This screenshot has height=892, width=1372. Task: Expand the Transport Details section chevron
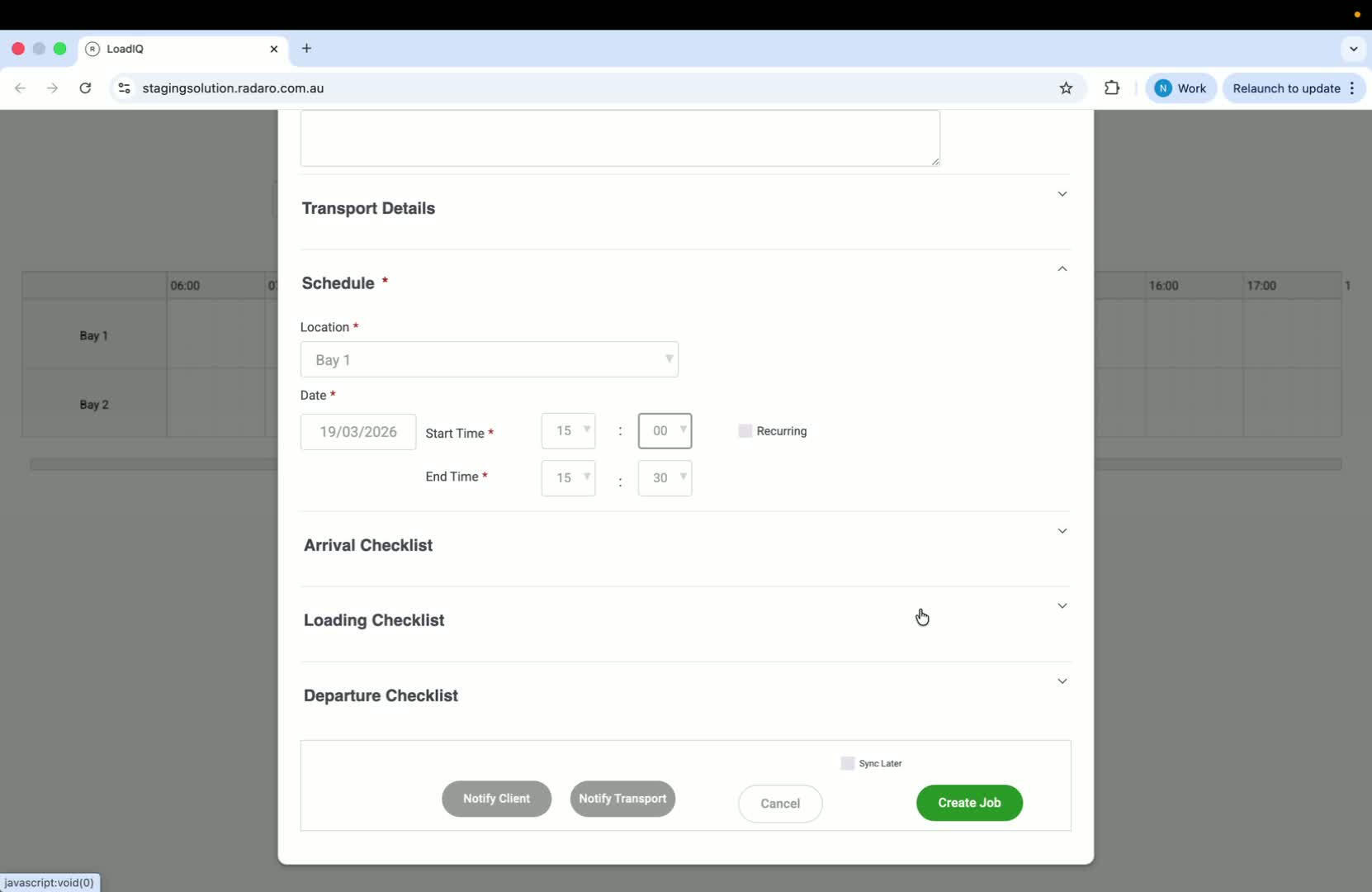point(1062,194)
